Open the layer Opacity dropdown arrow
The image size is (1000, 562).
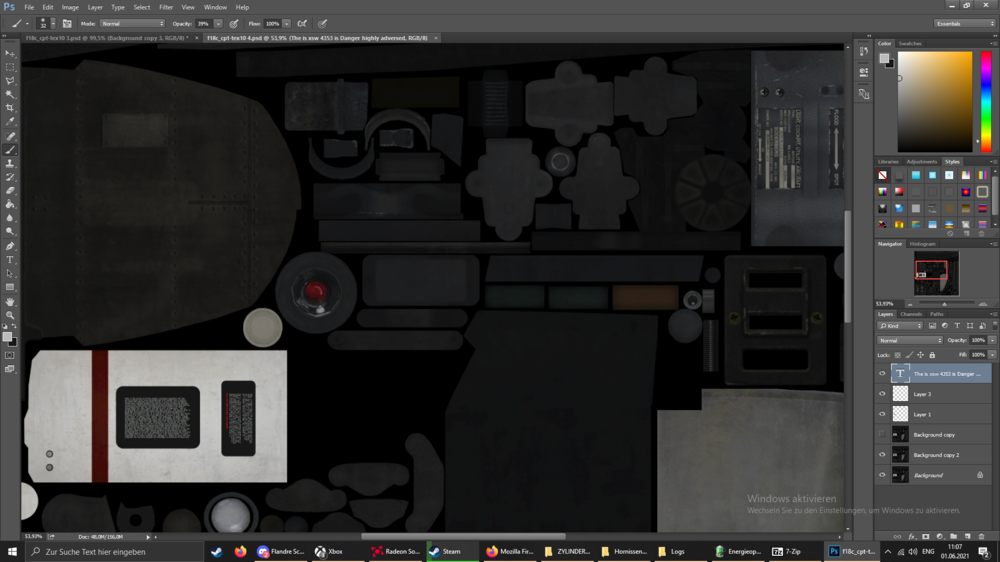[x=992, y=341]
